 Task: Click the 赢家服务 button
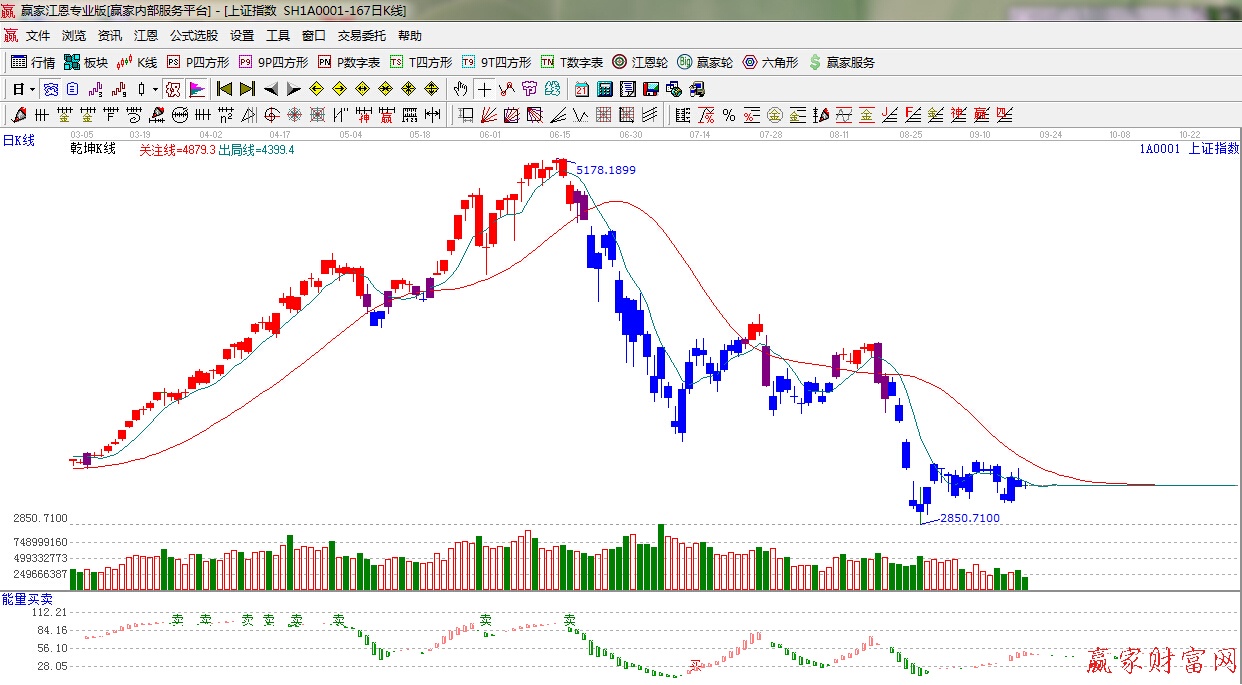[x=841, y=62]
